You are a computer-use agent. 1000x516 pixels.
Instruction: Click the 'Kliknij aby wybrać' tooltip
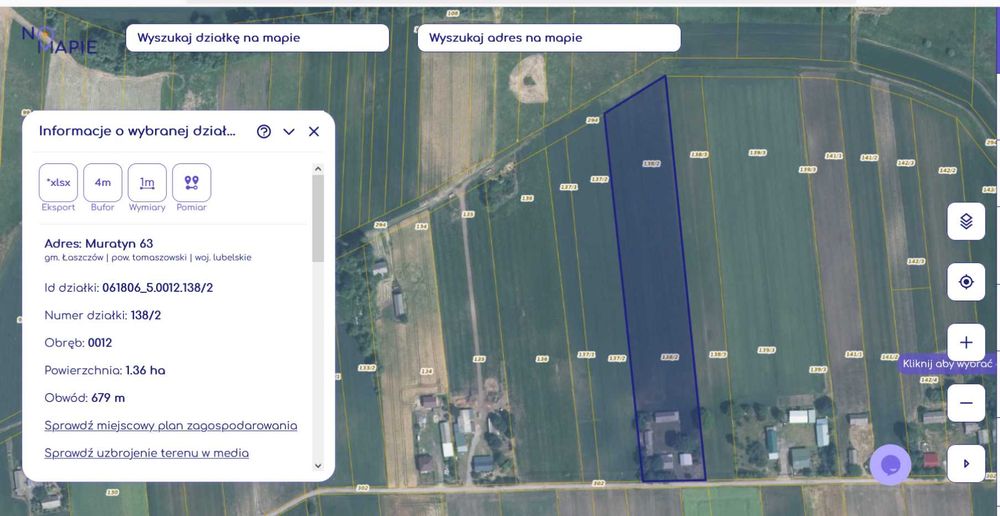947,364
